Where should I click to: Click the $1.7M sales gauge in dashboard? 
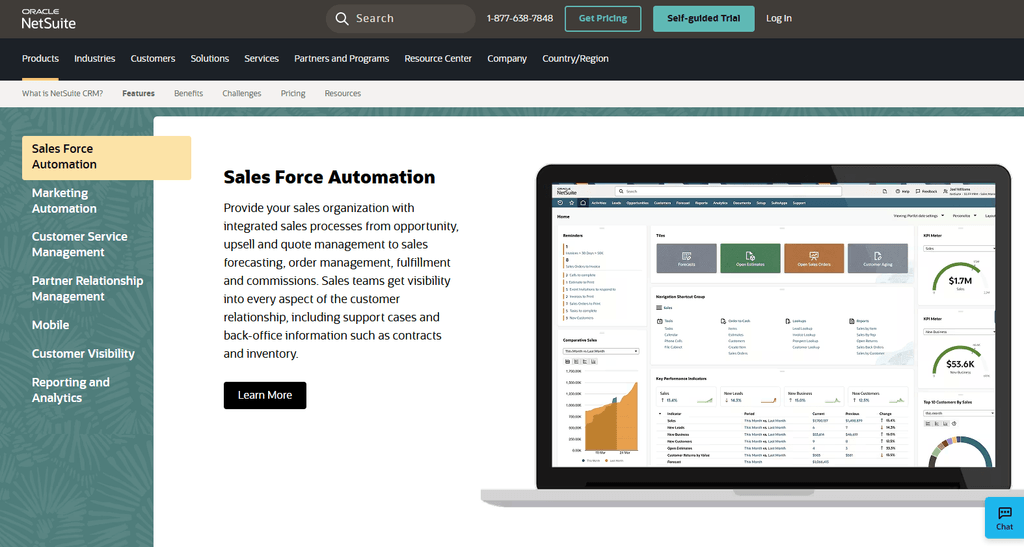coord(959,278)
